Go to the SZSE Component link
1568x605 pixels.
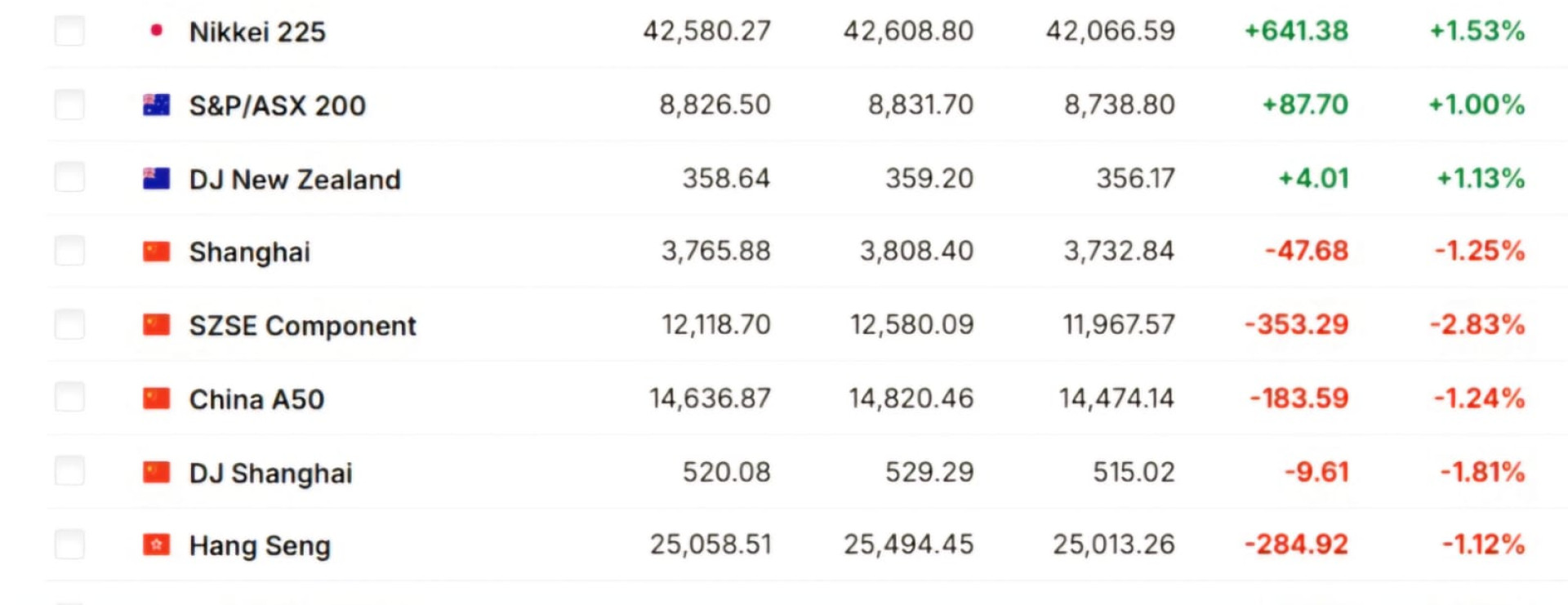click(302, 326)
